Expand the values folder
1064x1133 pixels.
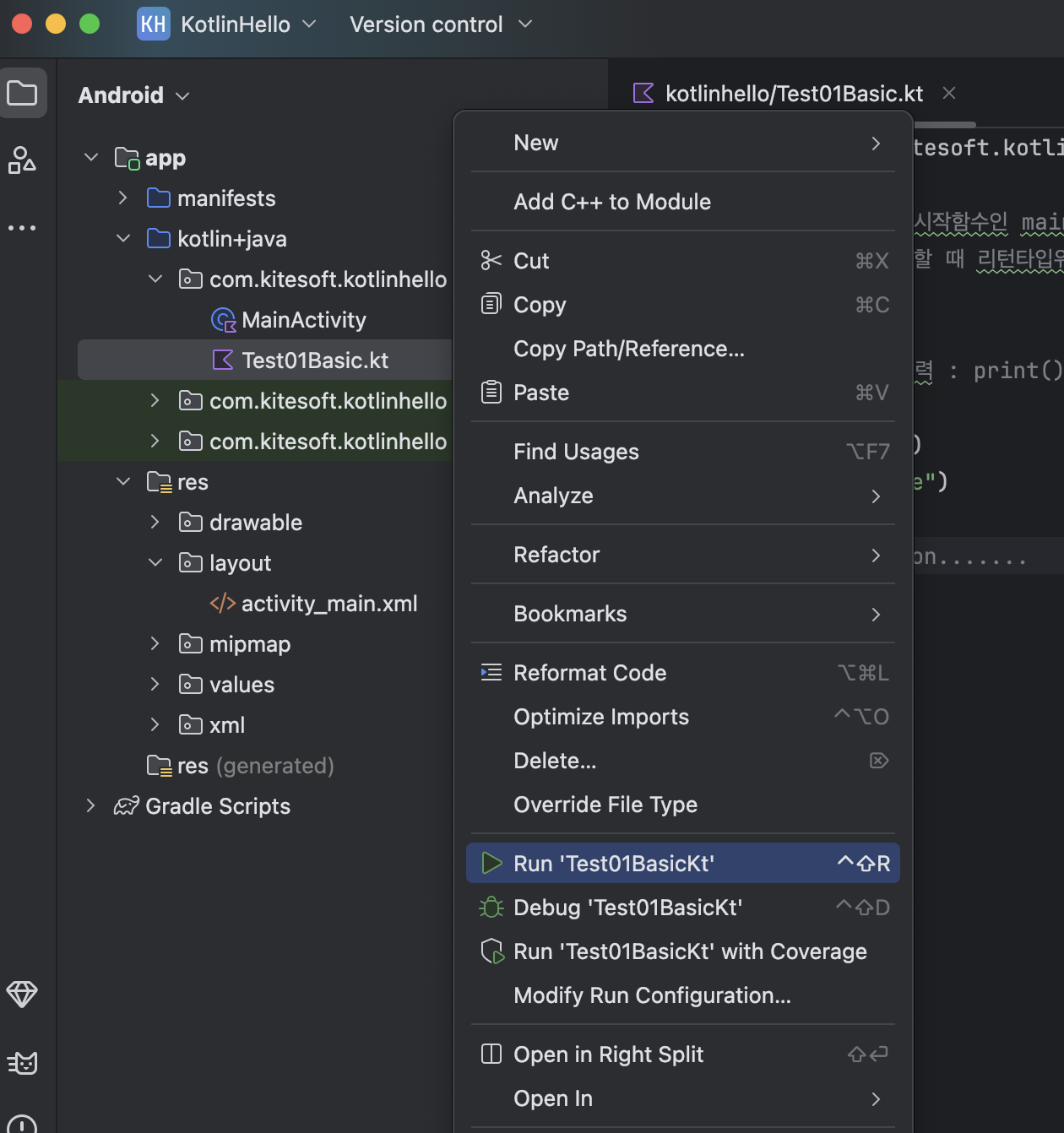[155, 684]
